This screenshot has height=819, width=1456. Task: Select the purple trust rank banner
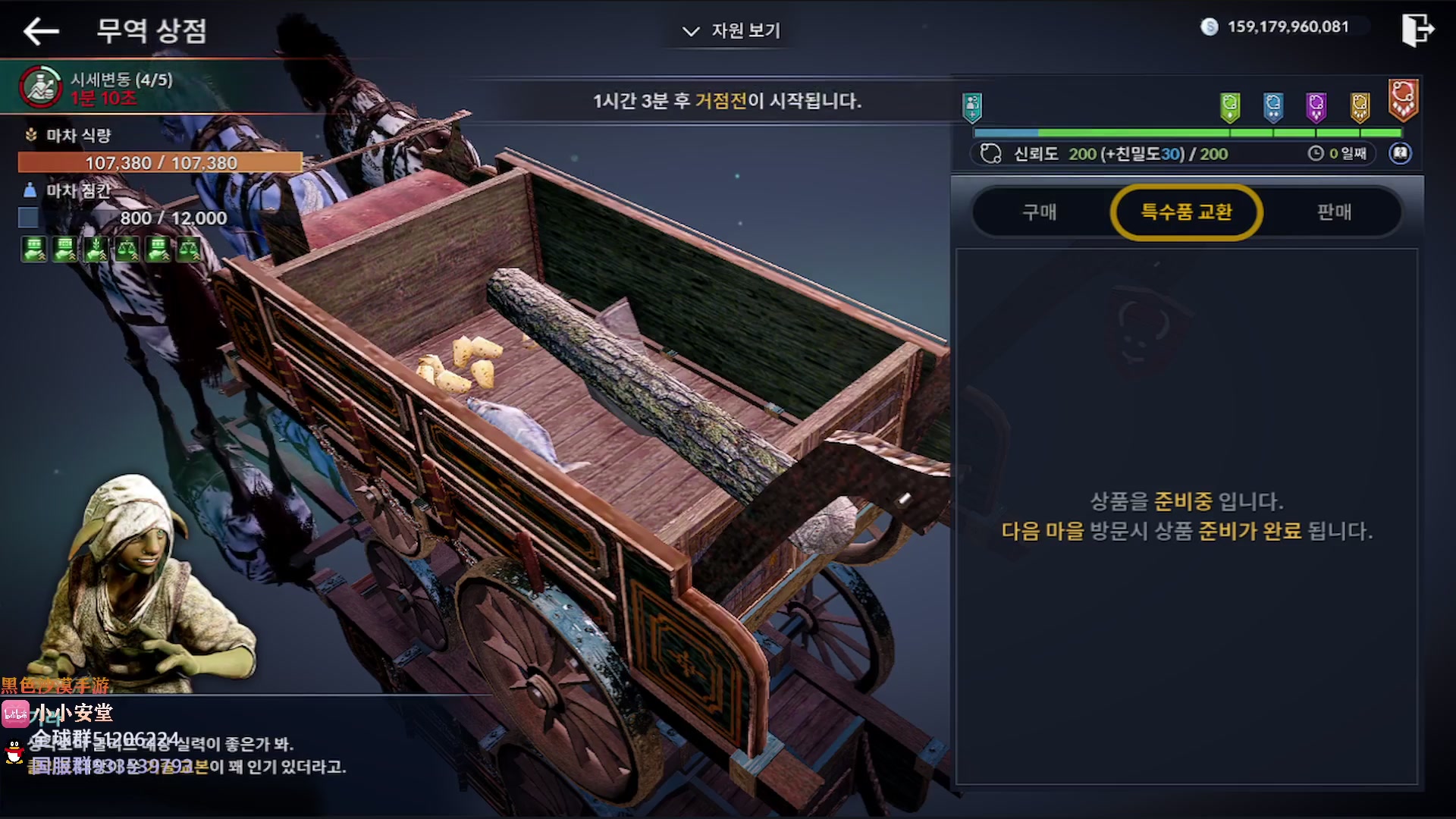click(1316, 107)
